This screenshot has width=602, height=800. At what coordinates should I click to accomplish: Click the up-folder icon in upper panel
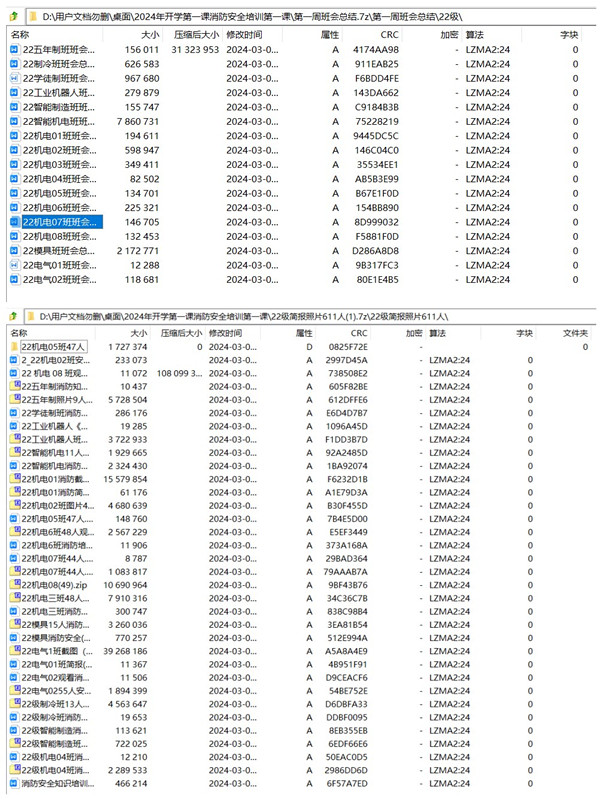tap(14, 16)
